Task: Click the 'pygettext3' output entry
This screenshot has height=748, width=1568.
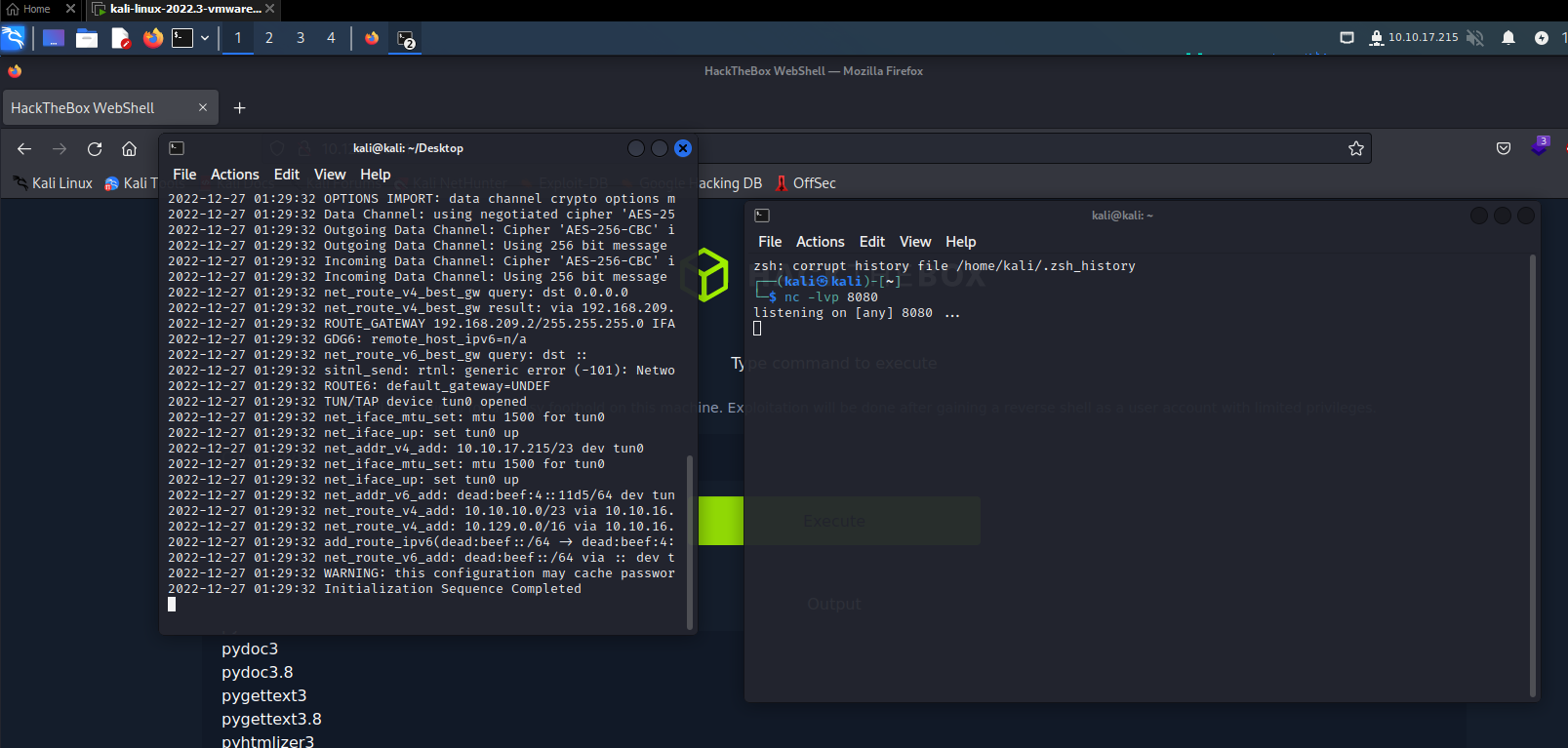Action: point(264,696)
